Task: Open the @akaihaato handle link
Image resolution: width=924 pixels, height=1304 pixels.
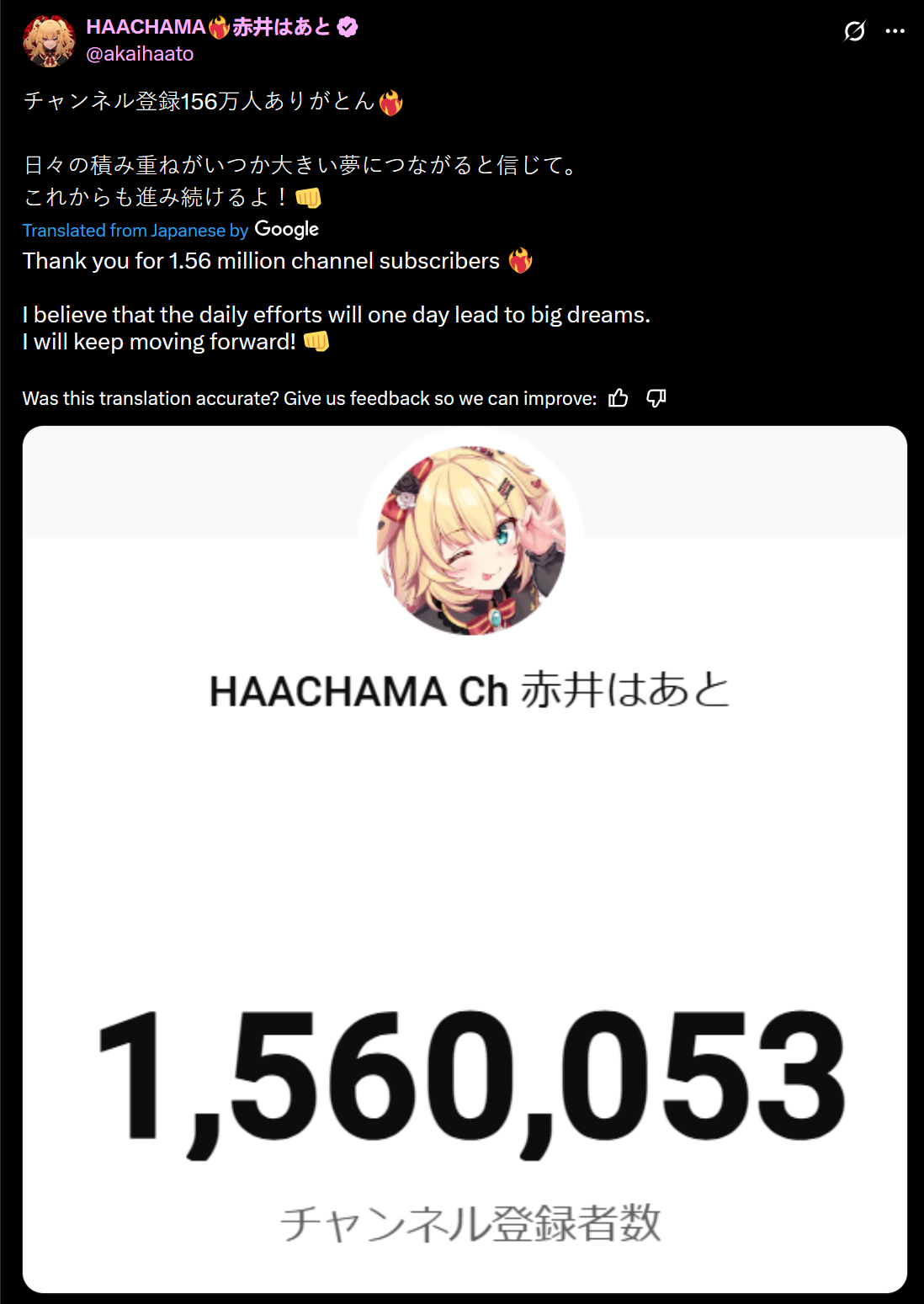Action: pyautogui.click(x=140, y=54)
